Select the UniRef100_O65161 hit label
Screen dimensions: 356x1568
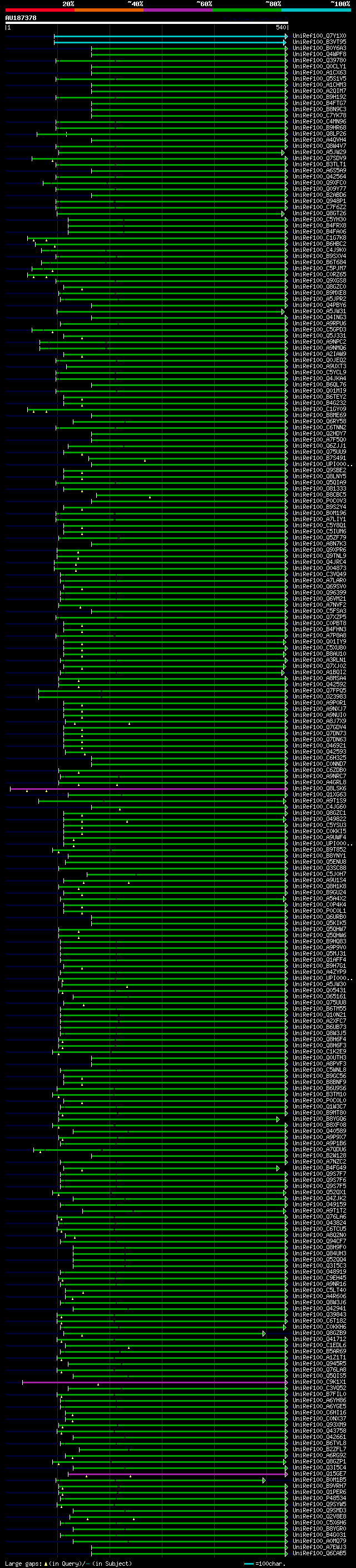(x=319, y=996)
